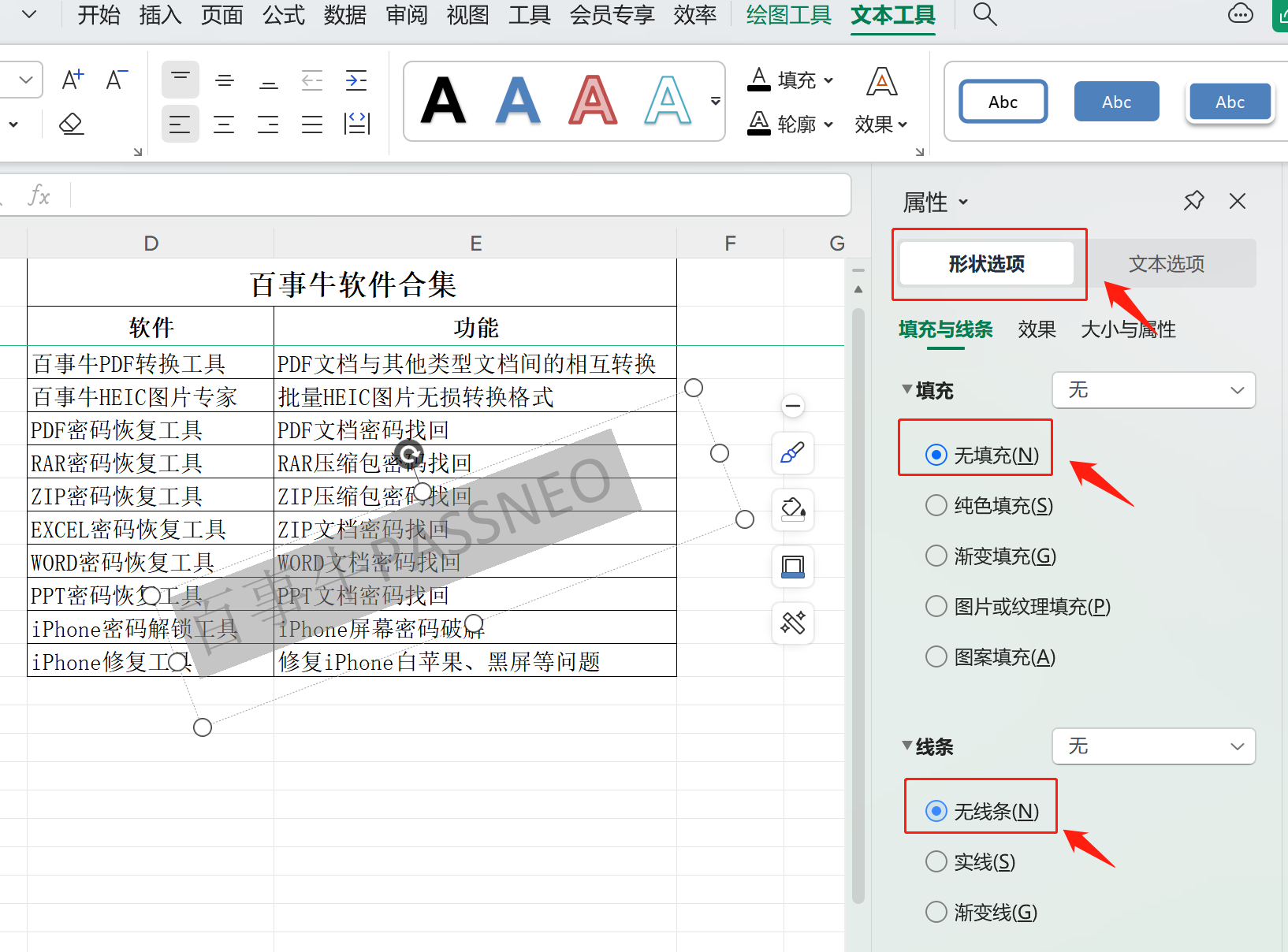1288x952 pixels.
Task: Choose the black text style preset
Action: (443, 101)
